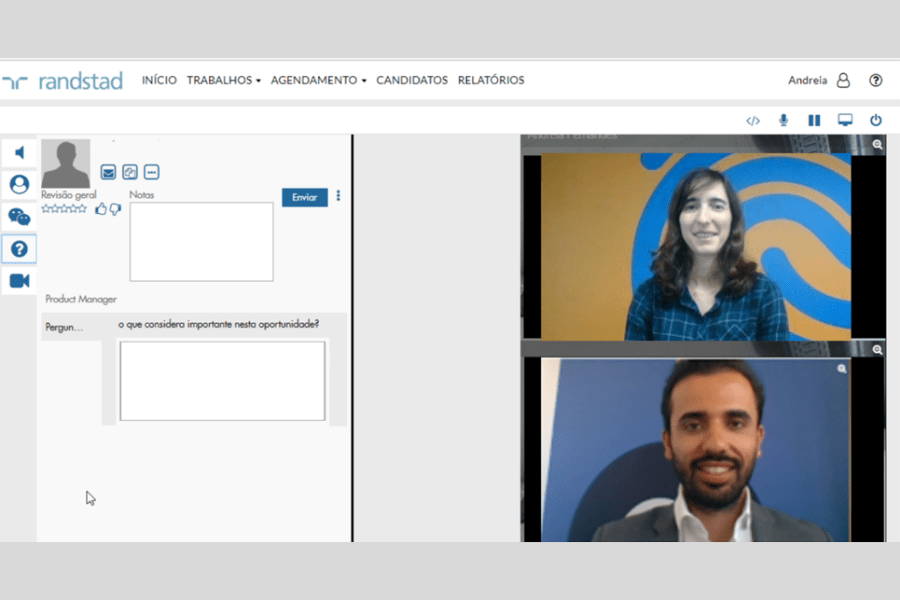Give a thumbs down rating
This screenshot has height=600, width=900.
click(x=115, y=209)
